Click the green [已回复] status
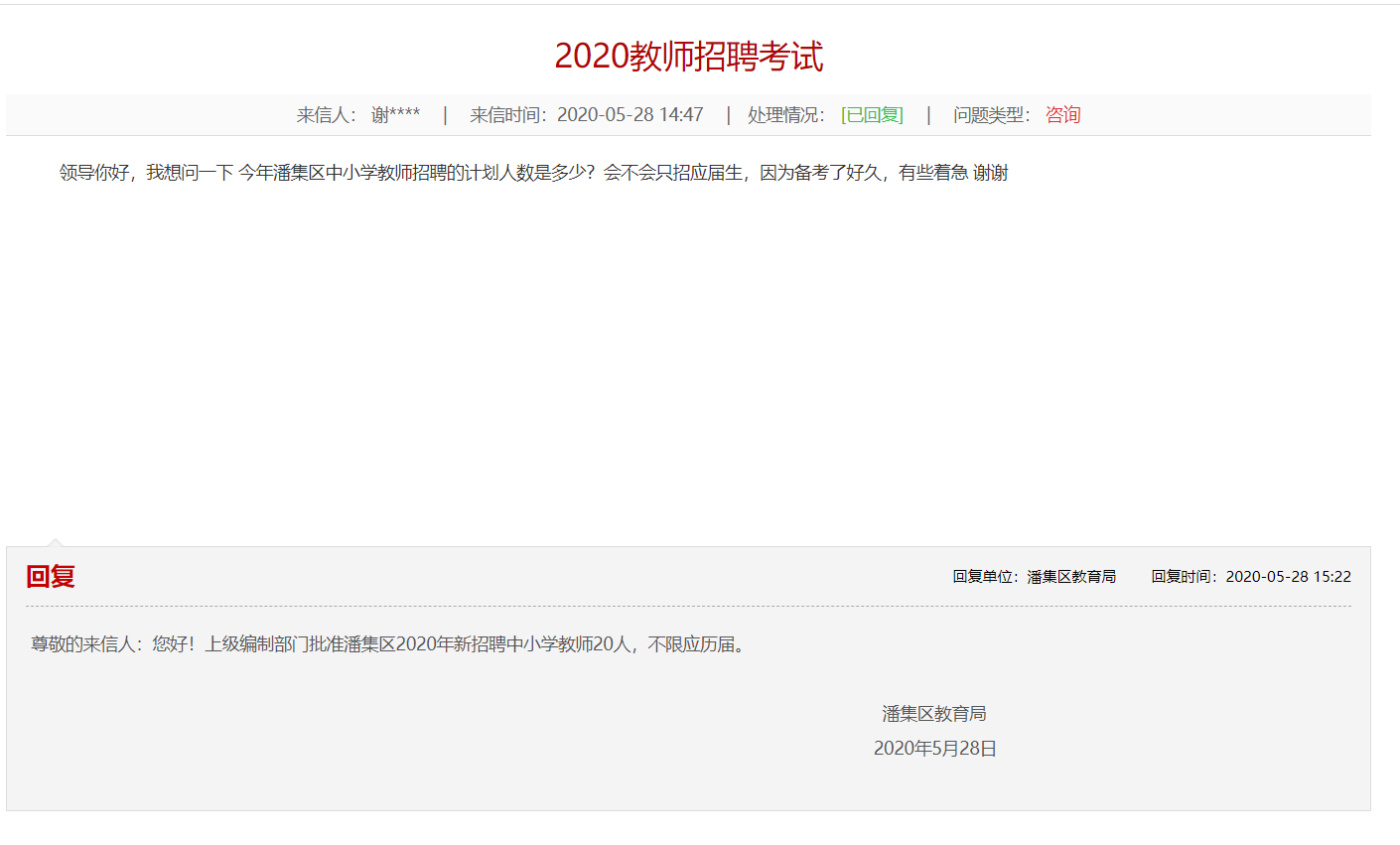This screenshot has width=1400, height=845. tap(872, 115)
